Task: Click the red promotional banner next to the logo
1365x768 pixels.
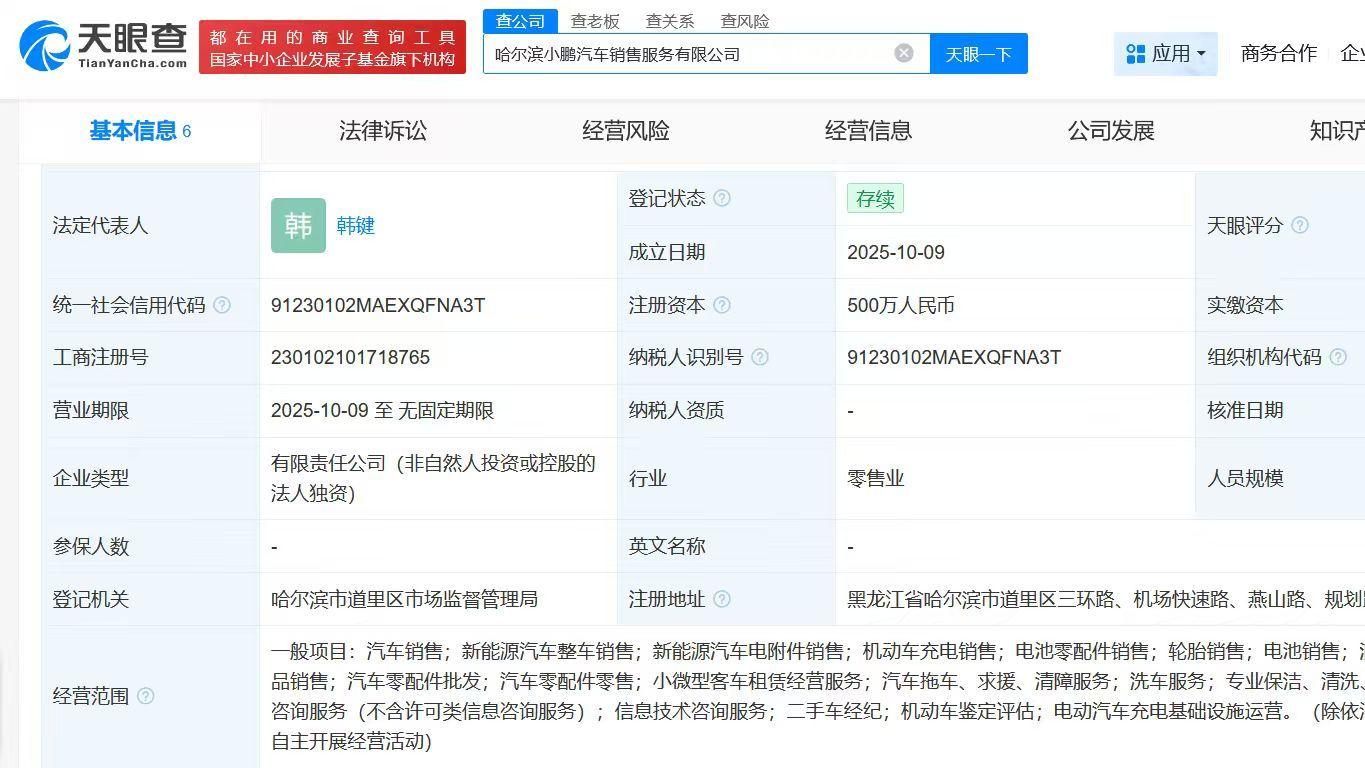Action: [332, 47]
